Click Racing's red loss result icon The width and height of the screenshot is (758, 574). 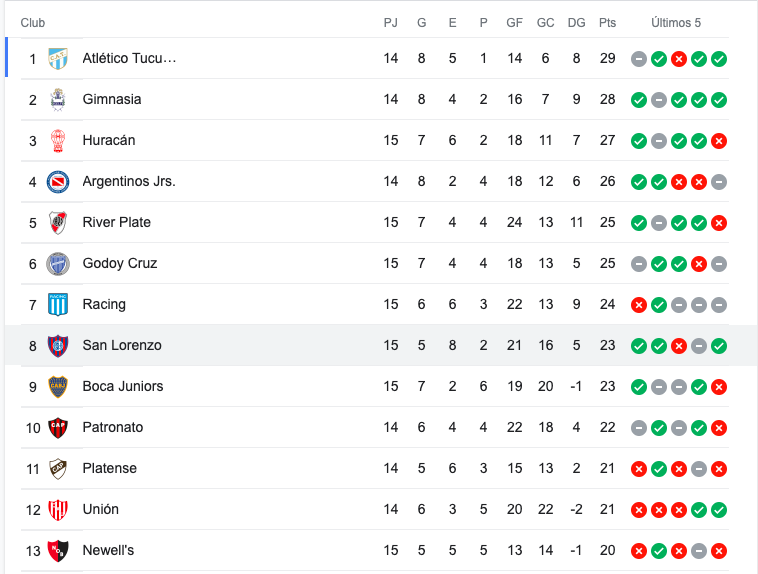[x=639, y=305]
